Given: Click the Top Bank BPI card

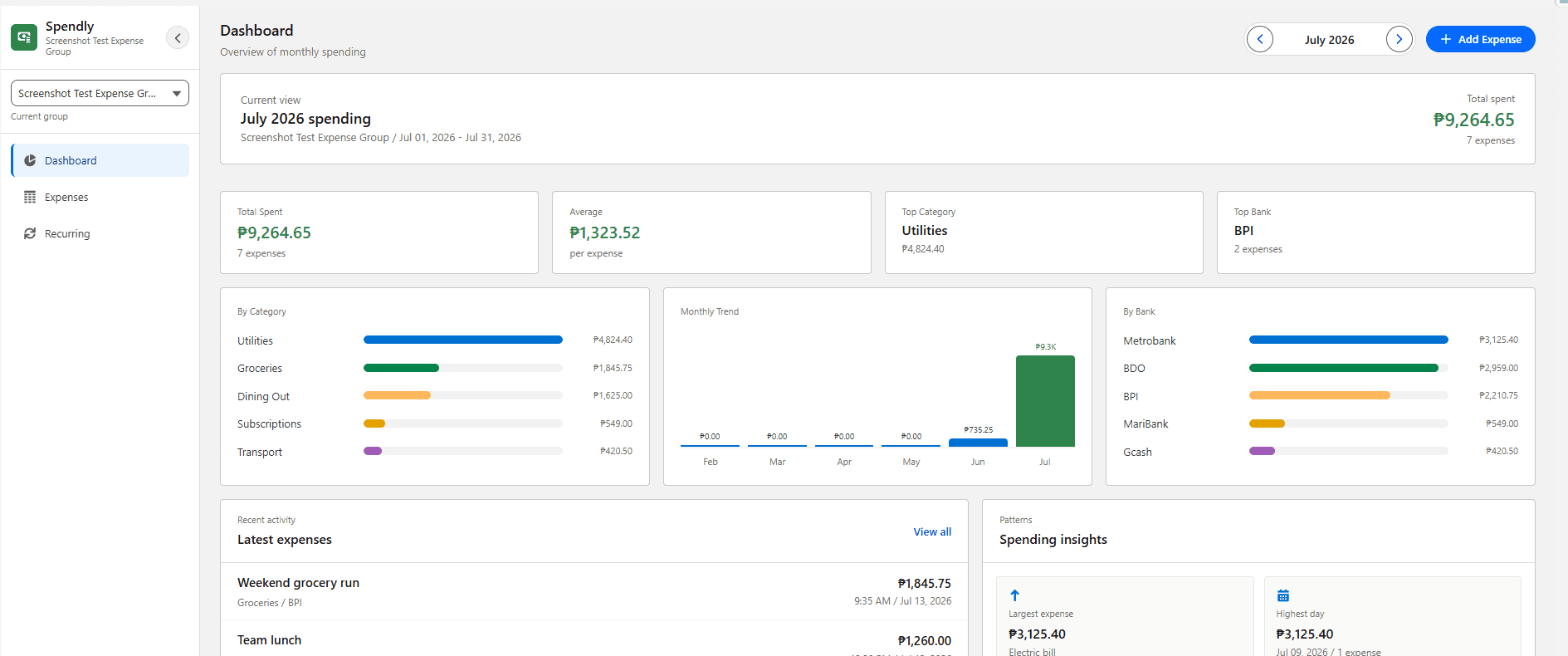Looking at the screenshot, I should [x=1376, y=233].
